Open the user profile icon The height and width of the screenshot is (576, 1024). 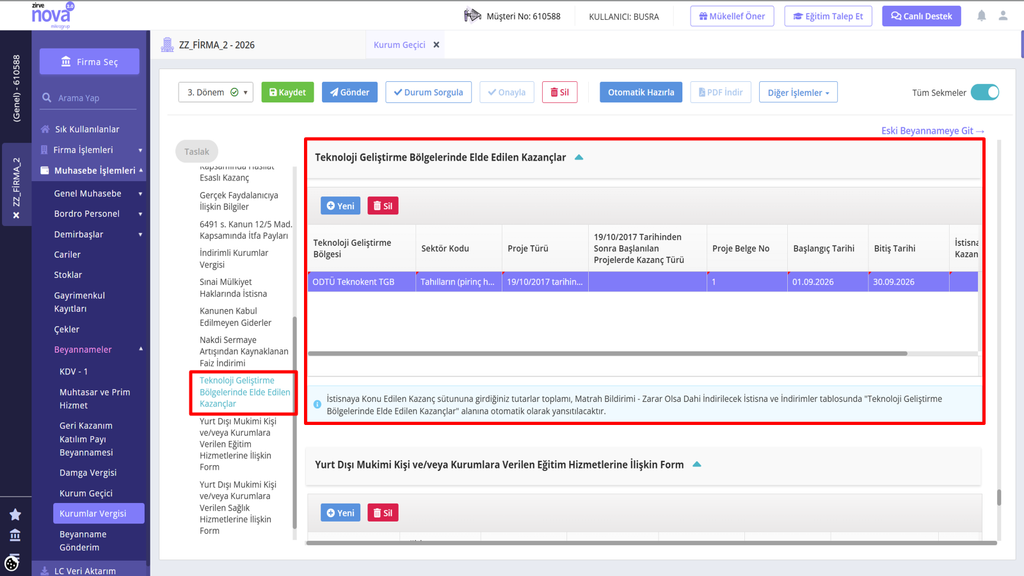(1002, 16)
